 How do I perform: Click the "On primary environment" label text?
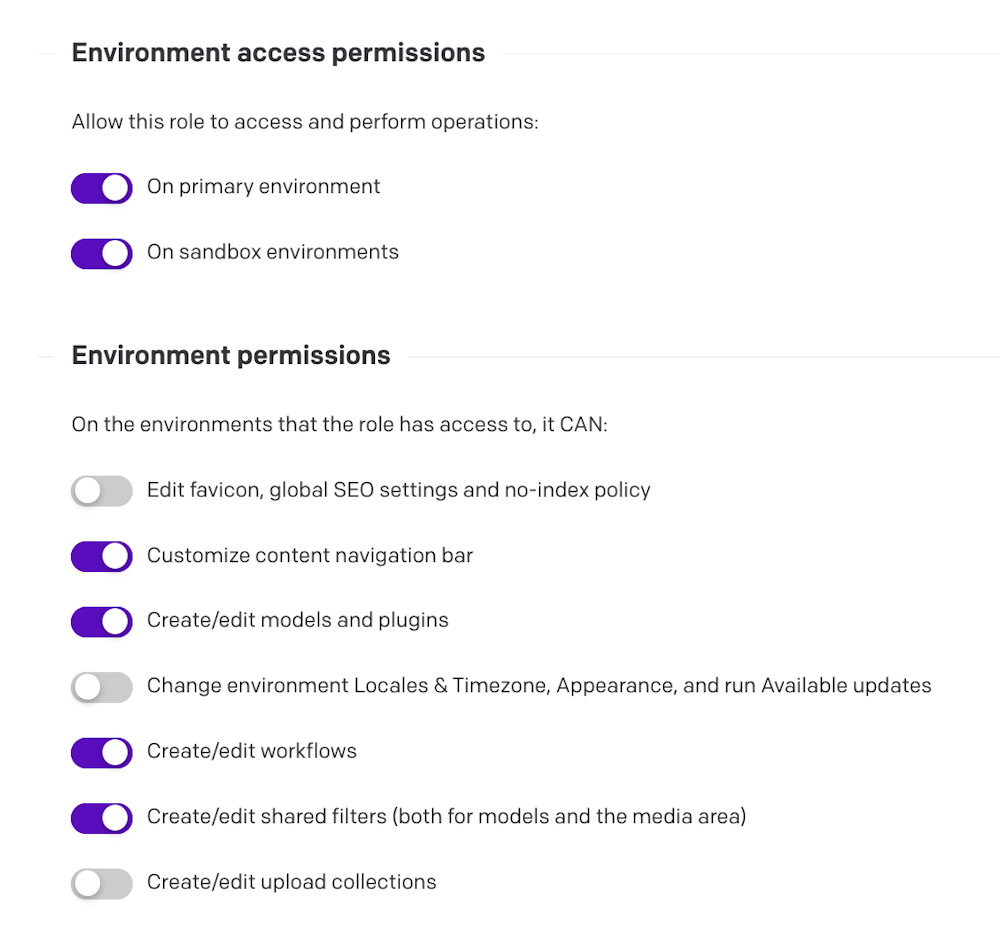[263, 187]
